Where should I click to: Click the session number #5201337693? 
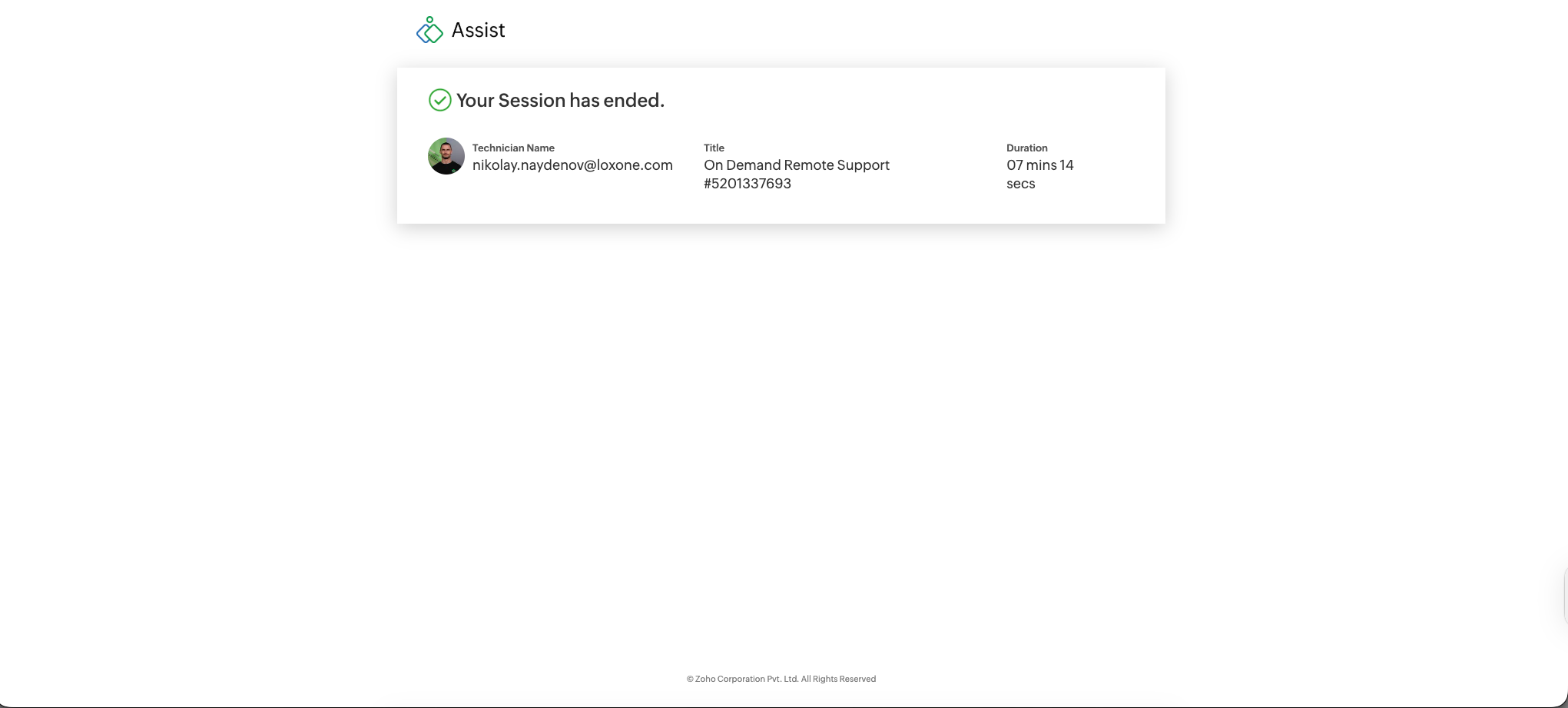747,184
